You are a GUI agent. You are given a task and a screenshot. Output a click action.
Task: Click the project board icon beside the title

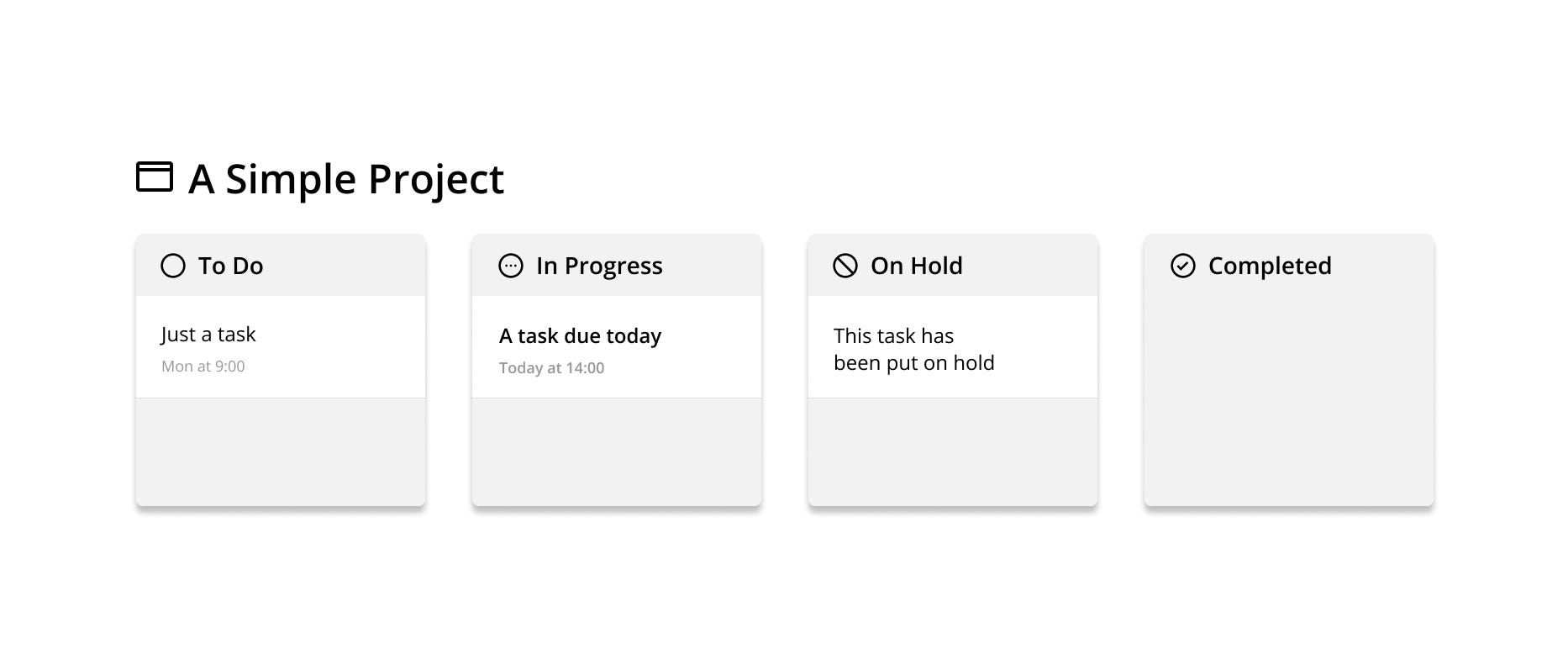tap(155, 178)
